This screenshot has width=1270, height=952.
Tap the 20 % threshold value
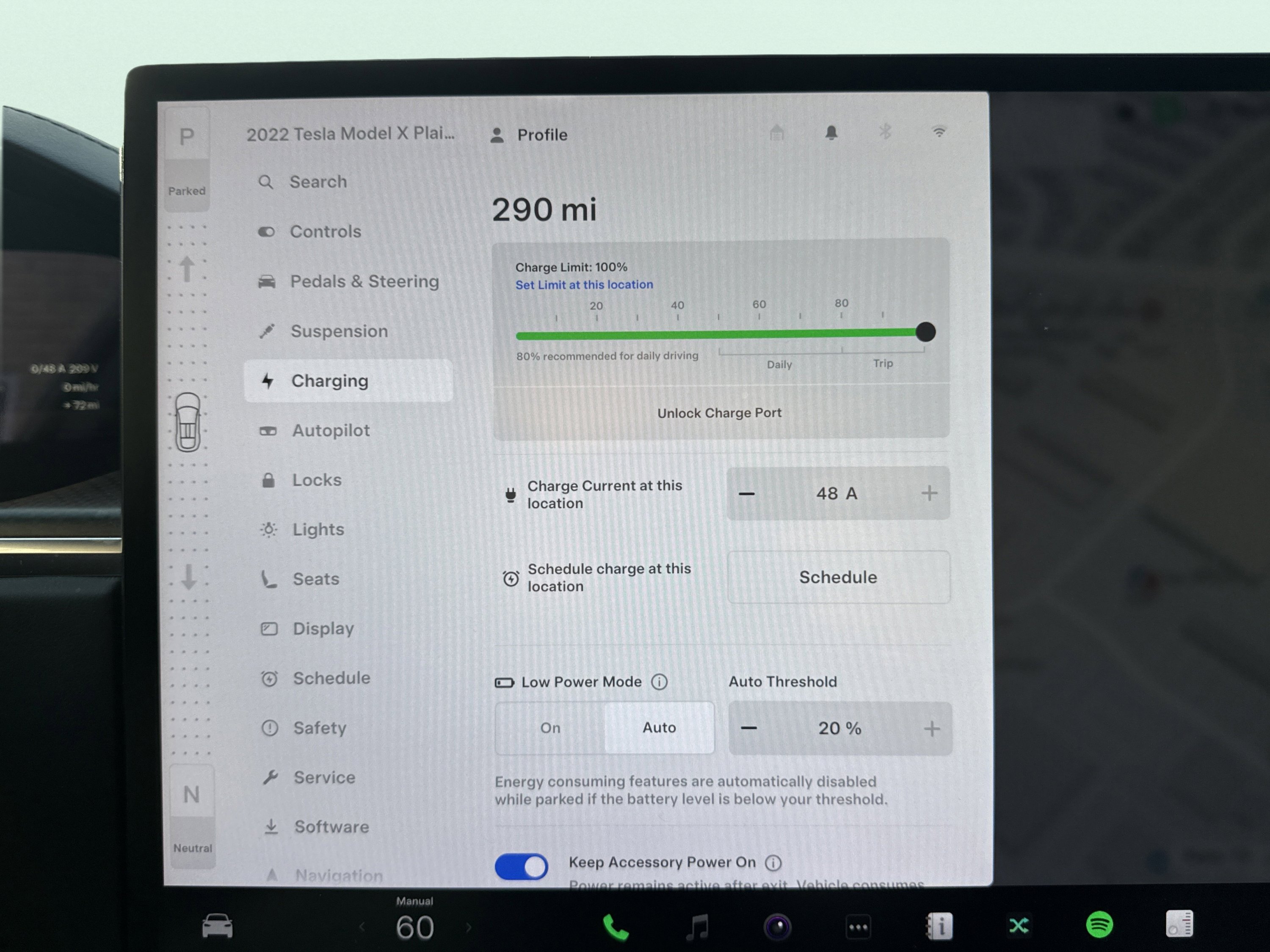(840, 729)
